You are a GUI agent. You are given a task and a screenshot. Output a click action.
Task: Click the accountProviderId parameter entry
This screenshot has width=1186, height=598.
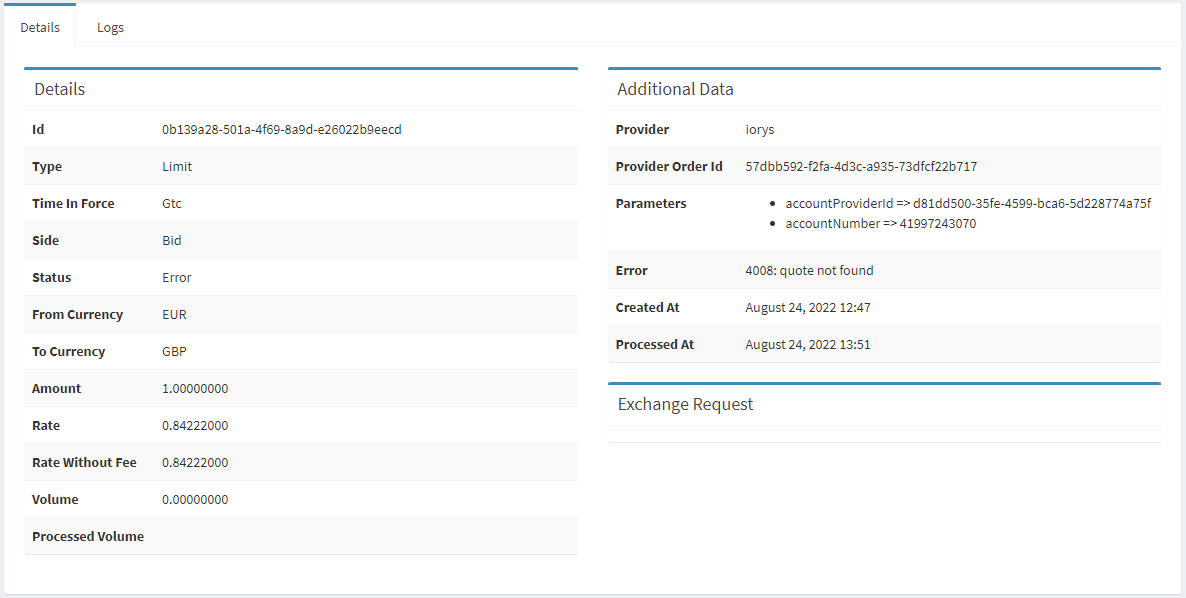[x=968, y=204]
